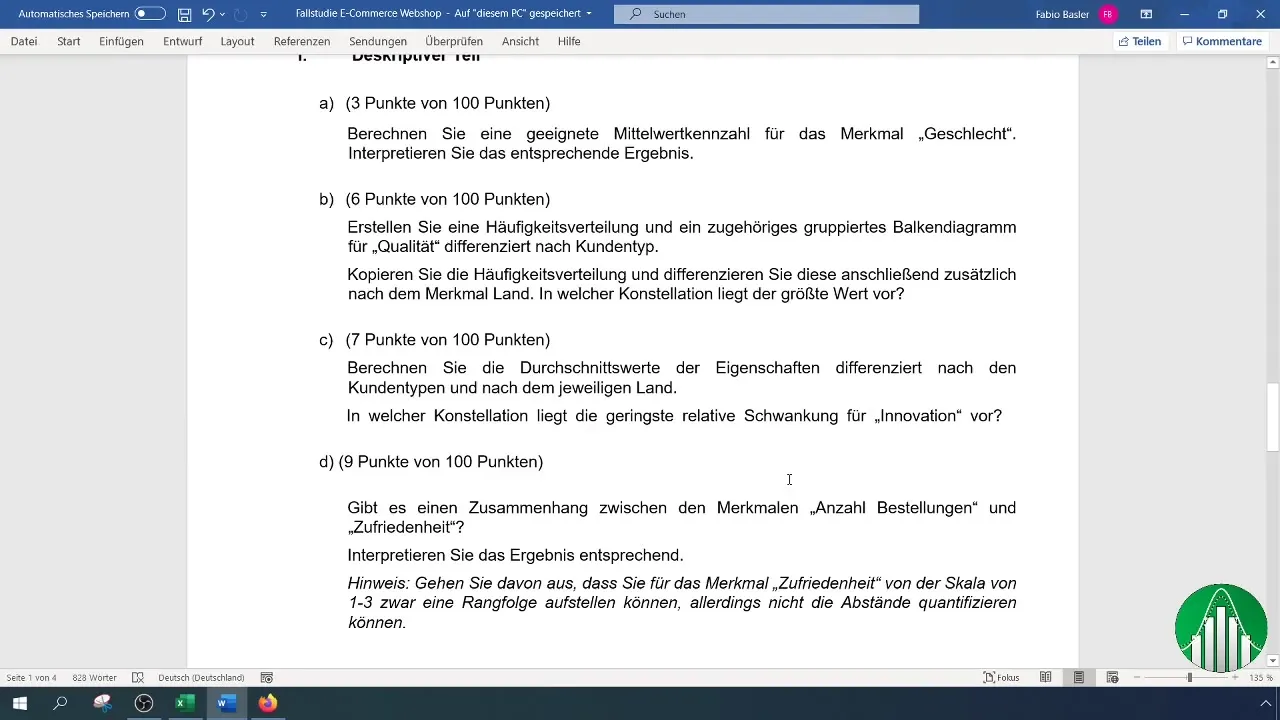Click the Undo arrow icon
The height and width of the screenshot is (720, 1280).
coord(208,15)
